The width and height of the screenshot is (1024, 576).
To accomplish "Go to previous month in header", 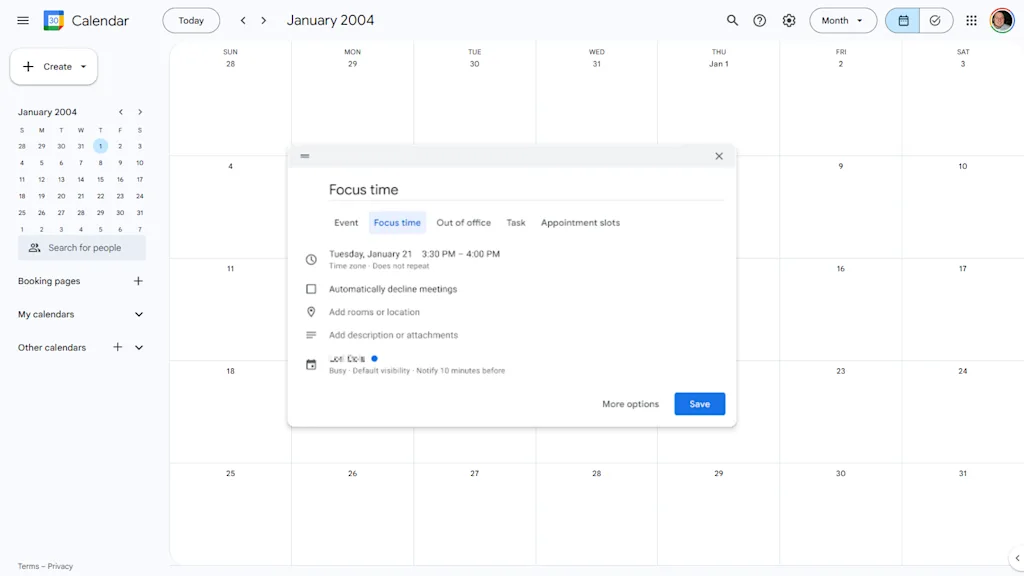I will pyautogui.click(x=243, y=20).
